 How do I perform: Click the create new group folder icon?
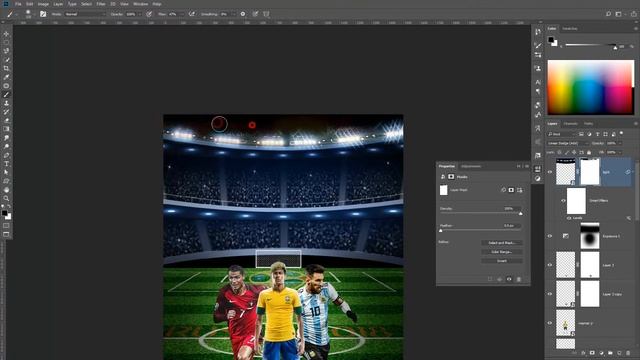610,353
